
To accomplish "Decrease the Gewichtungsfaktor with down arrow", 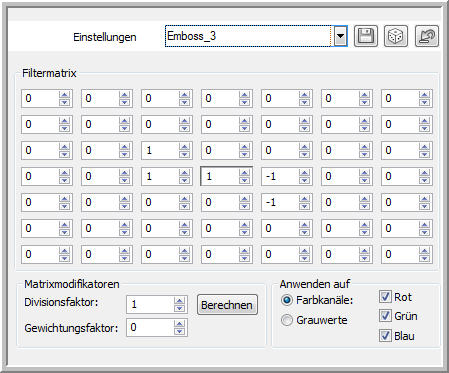I will click(x=179, y=331).
